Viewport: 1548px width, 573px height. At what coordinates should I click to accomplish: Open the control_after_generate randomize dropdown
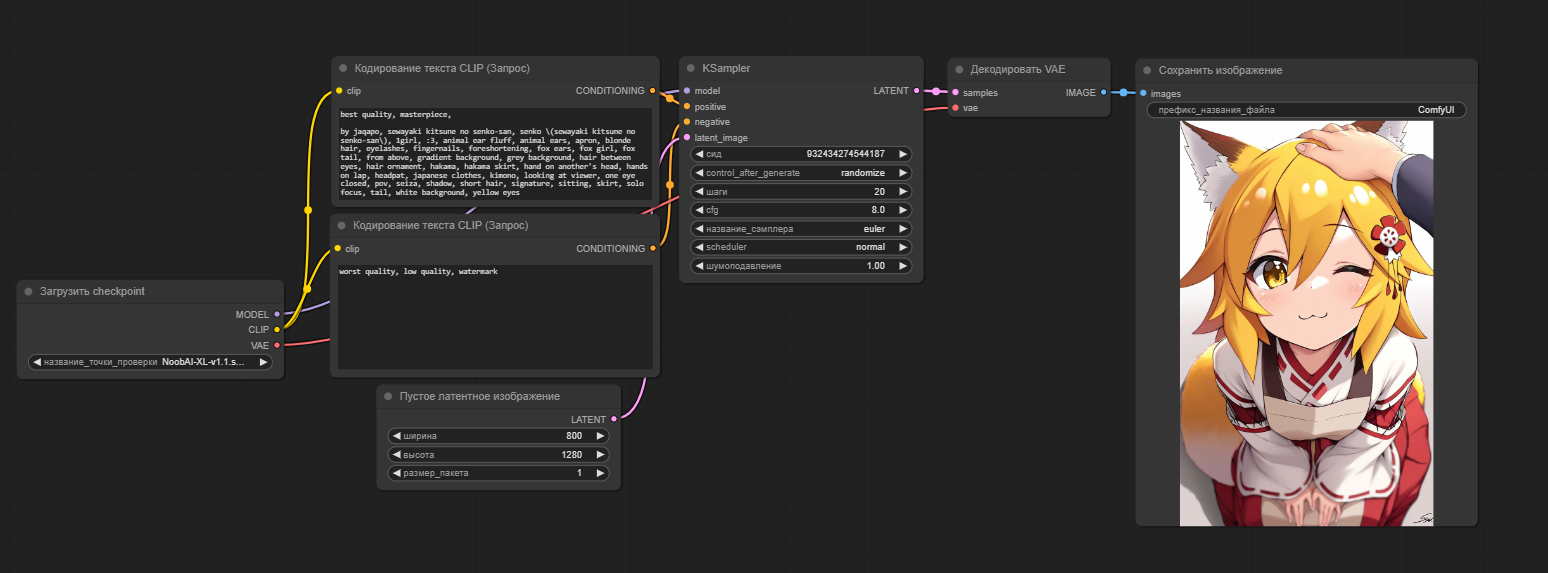pos(801,173)
